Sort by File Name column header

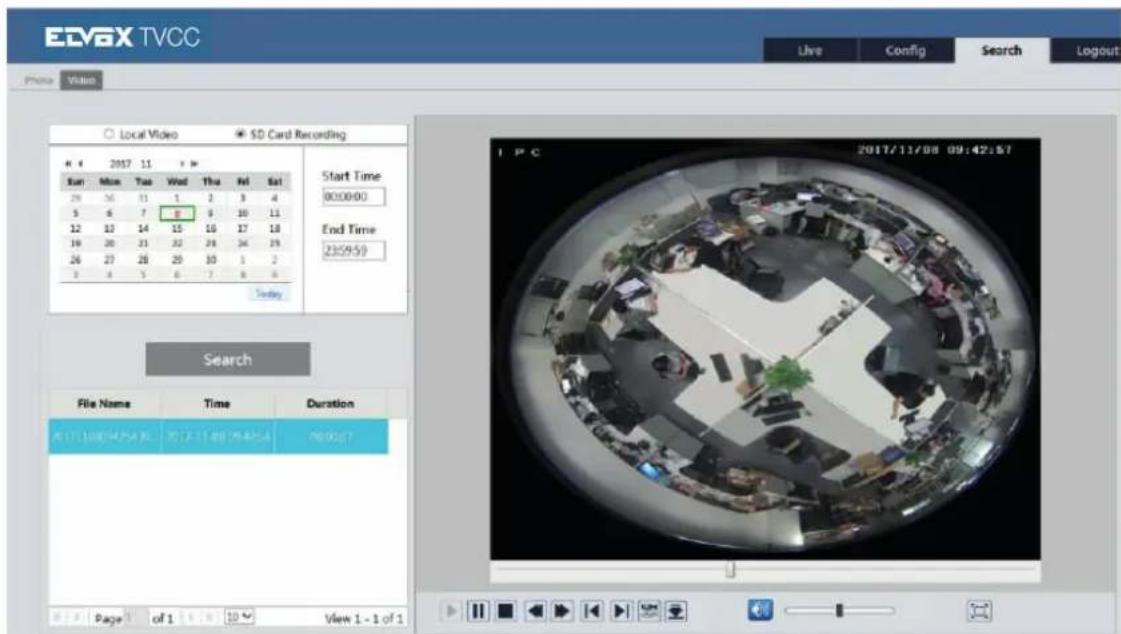click(x=104, y=404)
